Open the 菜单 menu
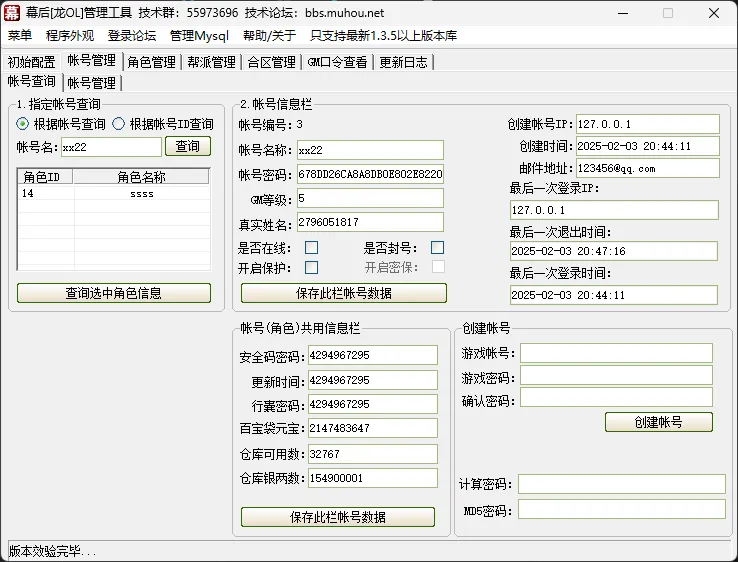Image resolution: width=738 pixels, height=562 pixels. pos(20,36)
